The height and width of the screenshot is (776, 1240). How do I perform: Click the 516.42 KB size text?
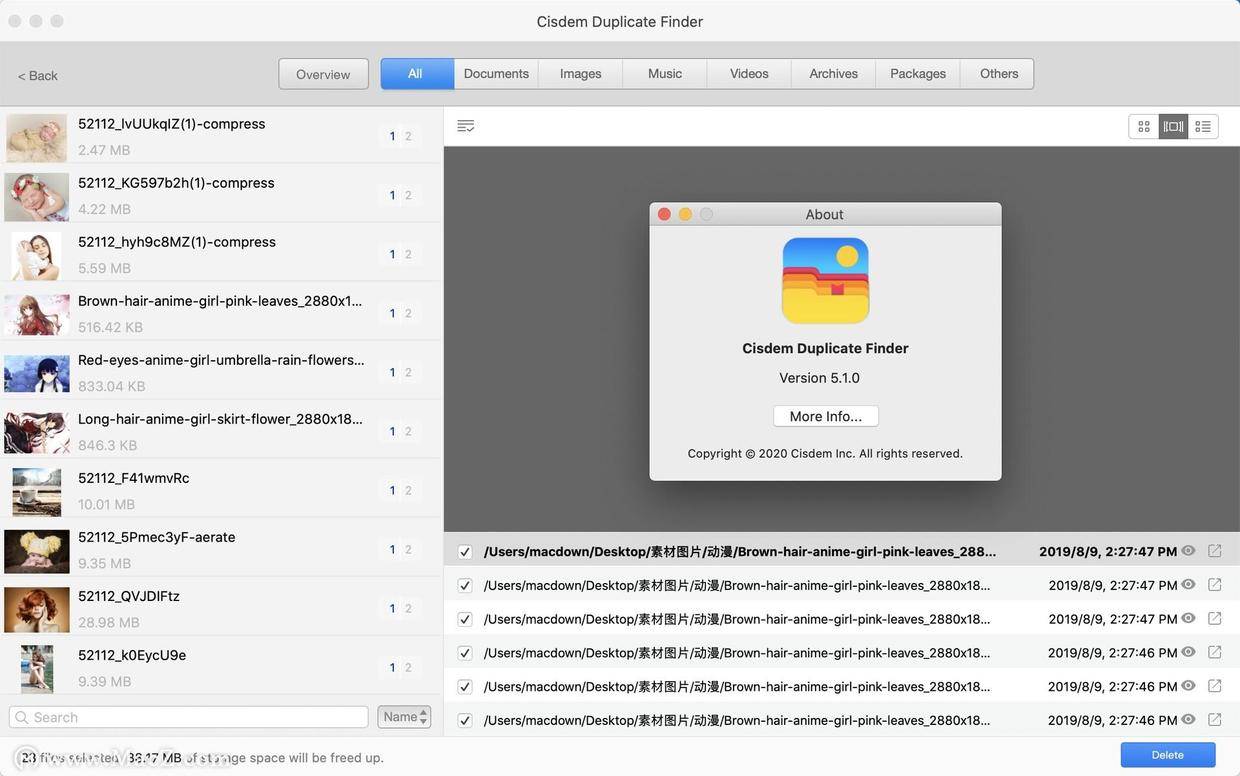click(110, 327)
